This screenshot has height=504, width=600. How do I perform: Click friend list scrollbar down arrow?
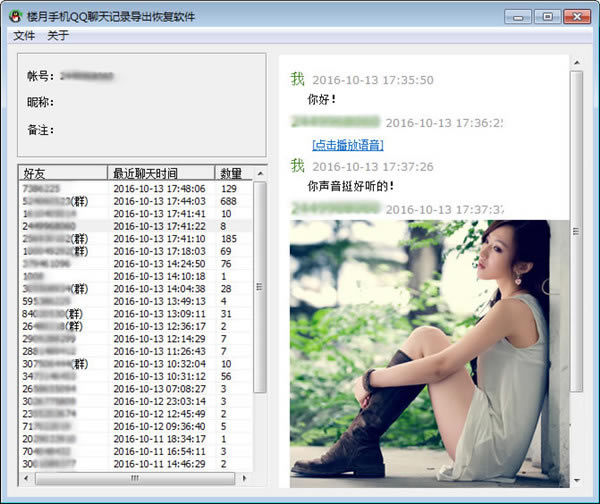(260, 465)
